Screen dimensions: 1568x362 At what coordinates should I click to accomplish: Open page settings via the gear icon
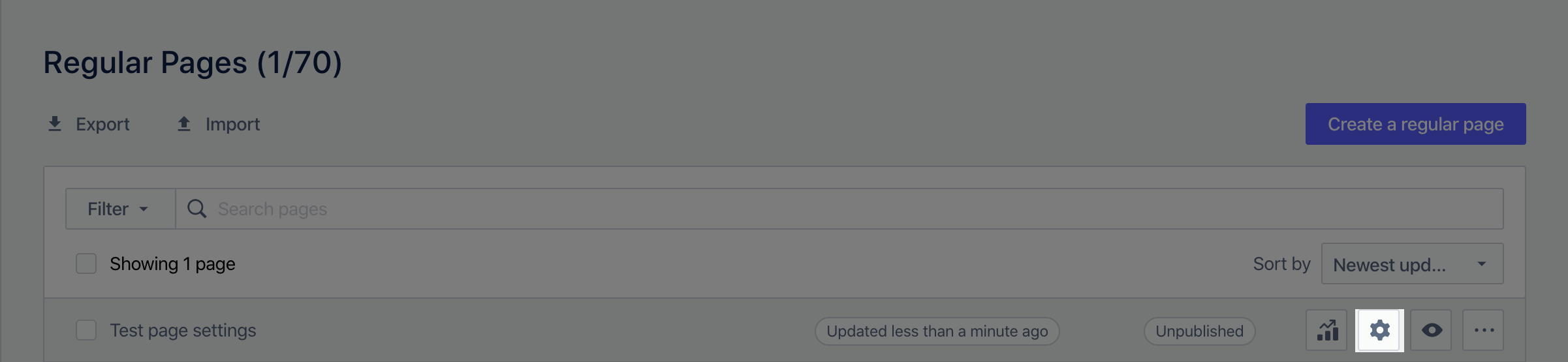[1379, 330]
